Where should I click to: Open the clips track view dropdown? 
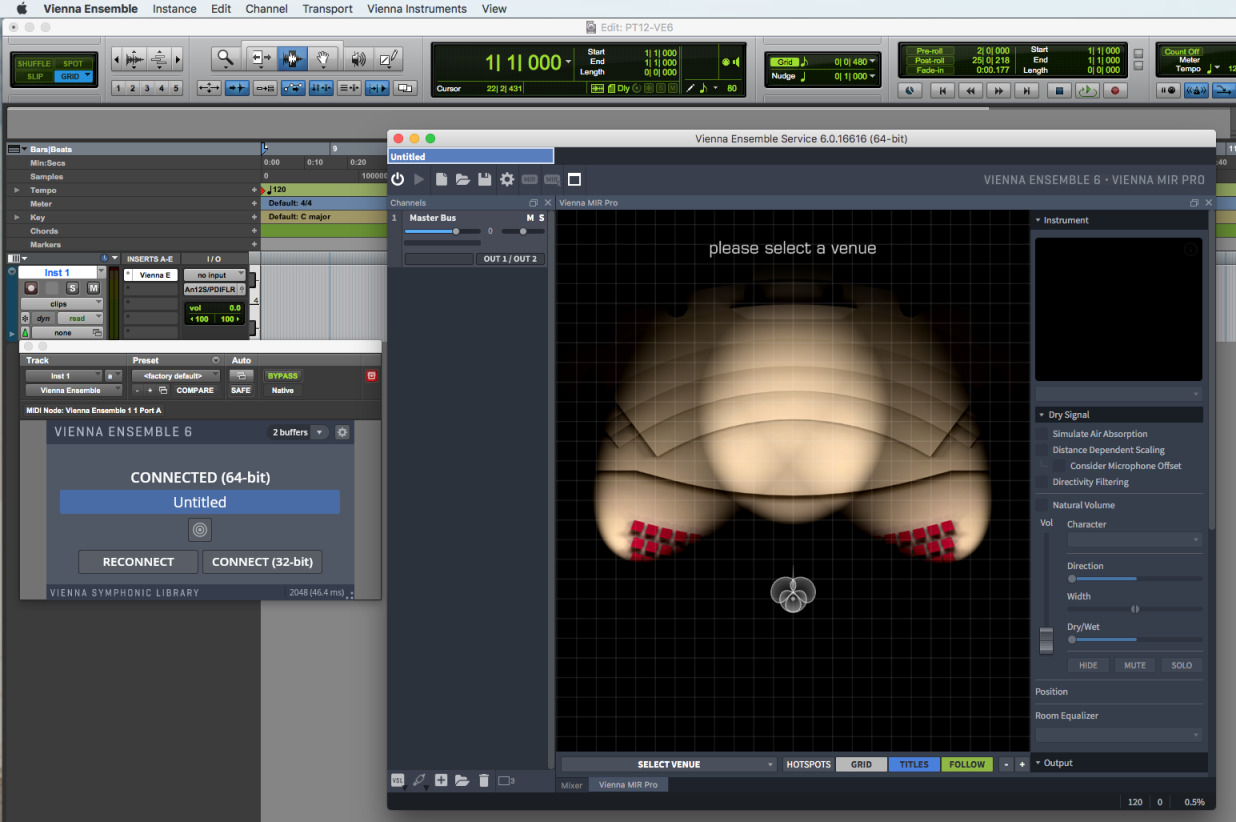point(62,303)
